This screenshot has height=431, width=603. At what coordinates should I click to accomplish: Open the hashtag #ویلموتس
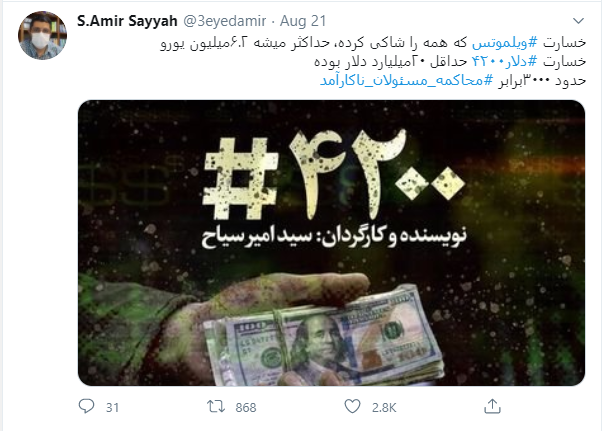(504, 43)
